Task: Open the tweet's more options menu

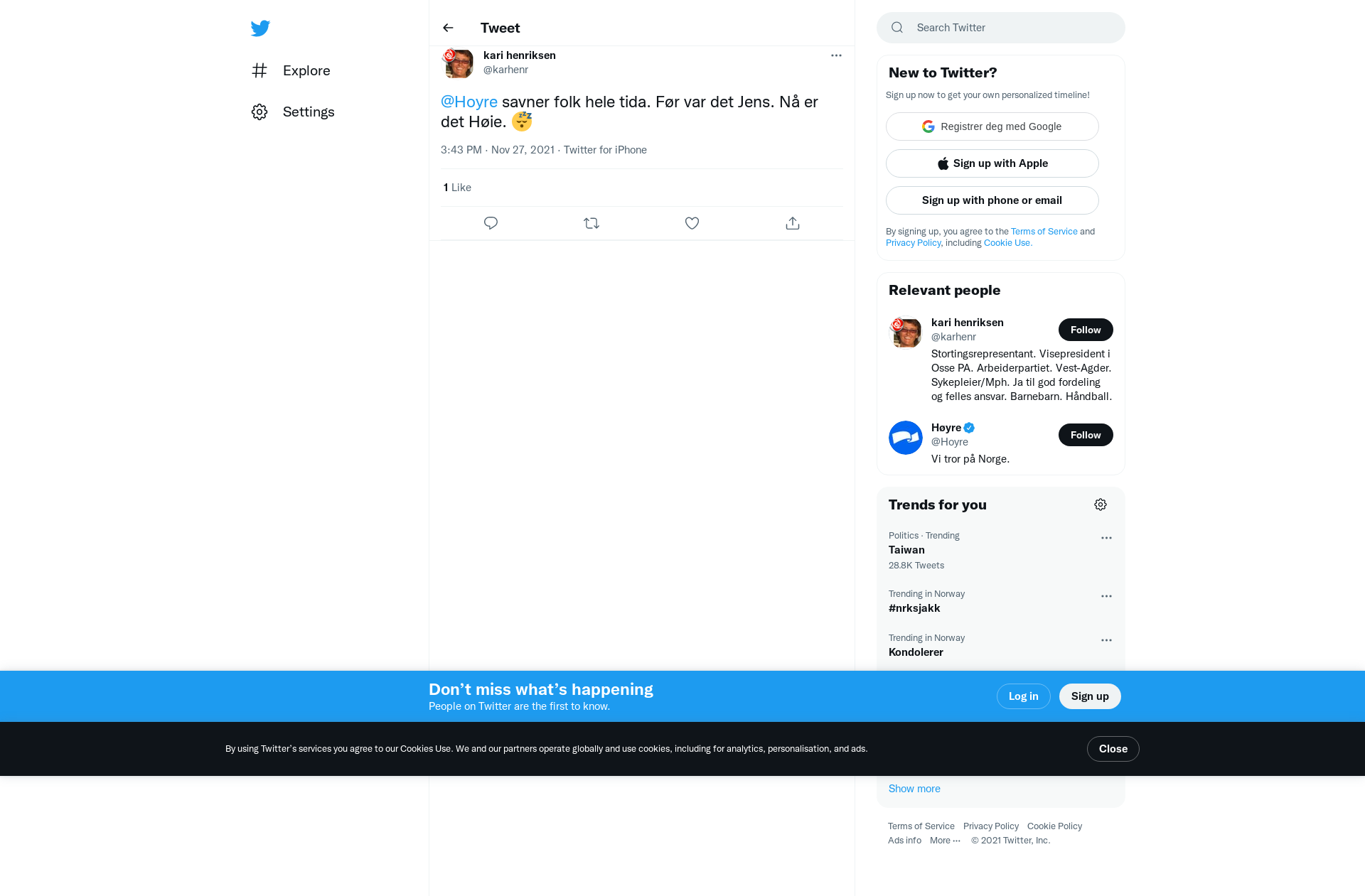Action: point(836,55)
